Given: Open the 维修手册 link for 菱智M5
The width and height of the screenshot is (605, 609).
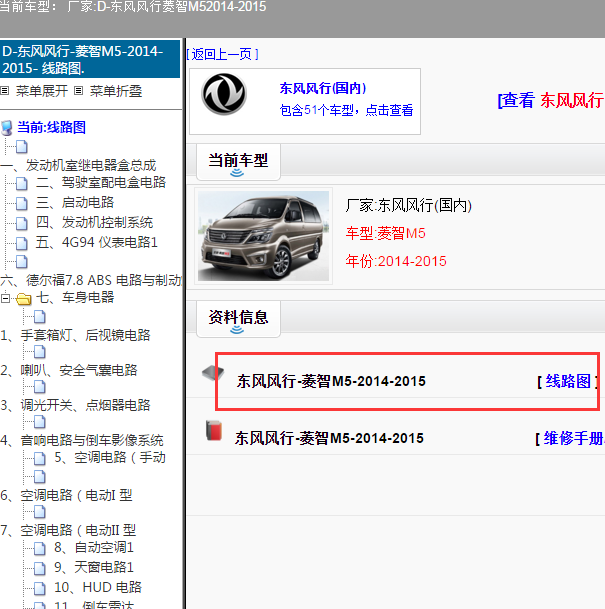Looking at the screenshot, I should tap(574, 438).
